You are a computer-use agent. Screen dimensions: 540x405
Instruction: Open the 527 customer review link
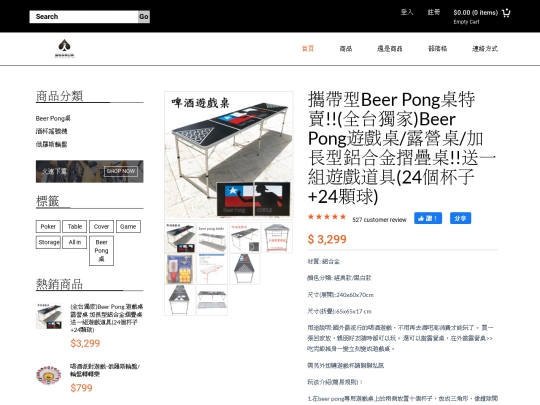379,220
